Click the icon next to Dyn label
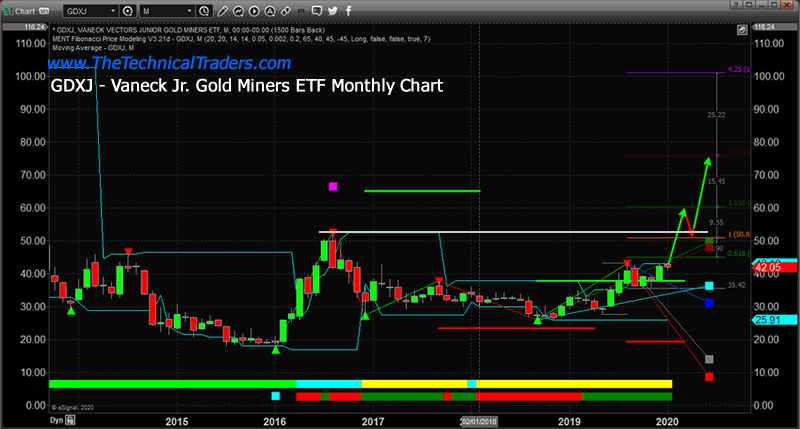Screen dimensions: 800x429 (x=70, y=420)
